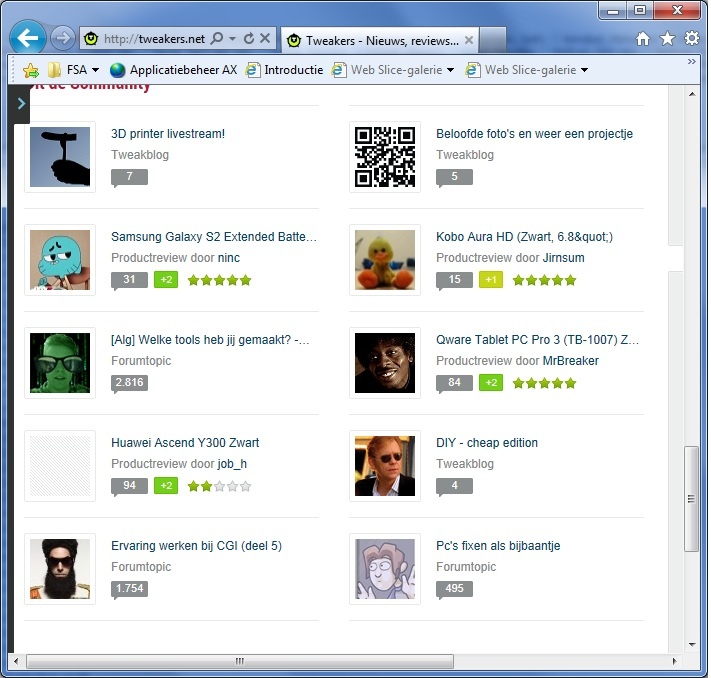Open Ervaring werken bij CGI (deel 5)
Image resolution: width=711 pixels, height=678 pixels.
pos(196,546)
